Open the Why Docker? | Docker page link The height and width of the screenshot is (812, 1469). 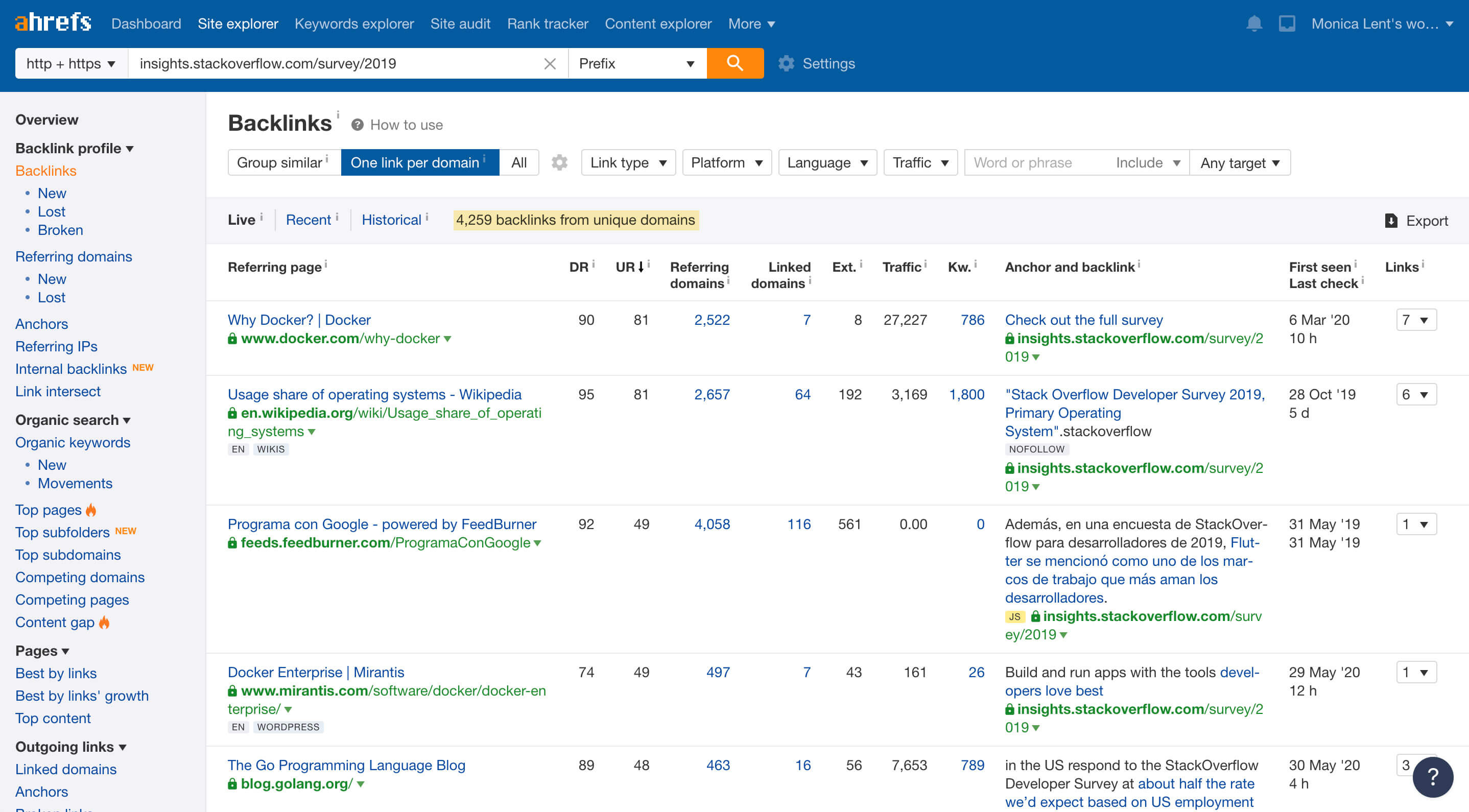(299, 319)
